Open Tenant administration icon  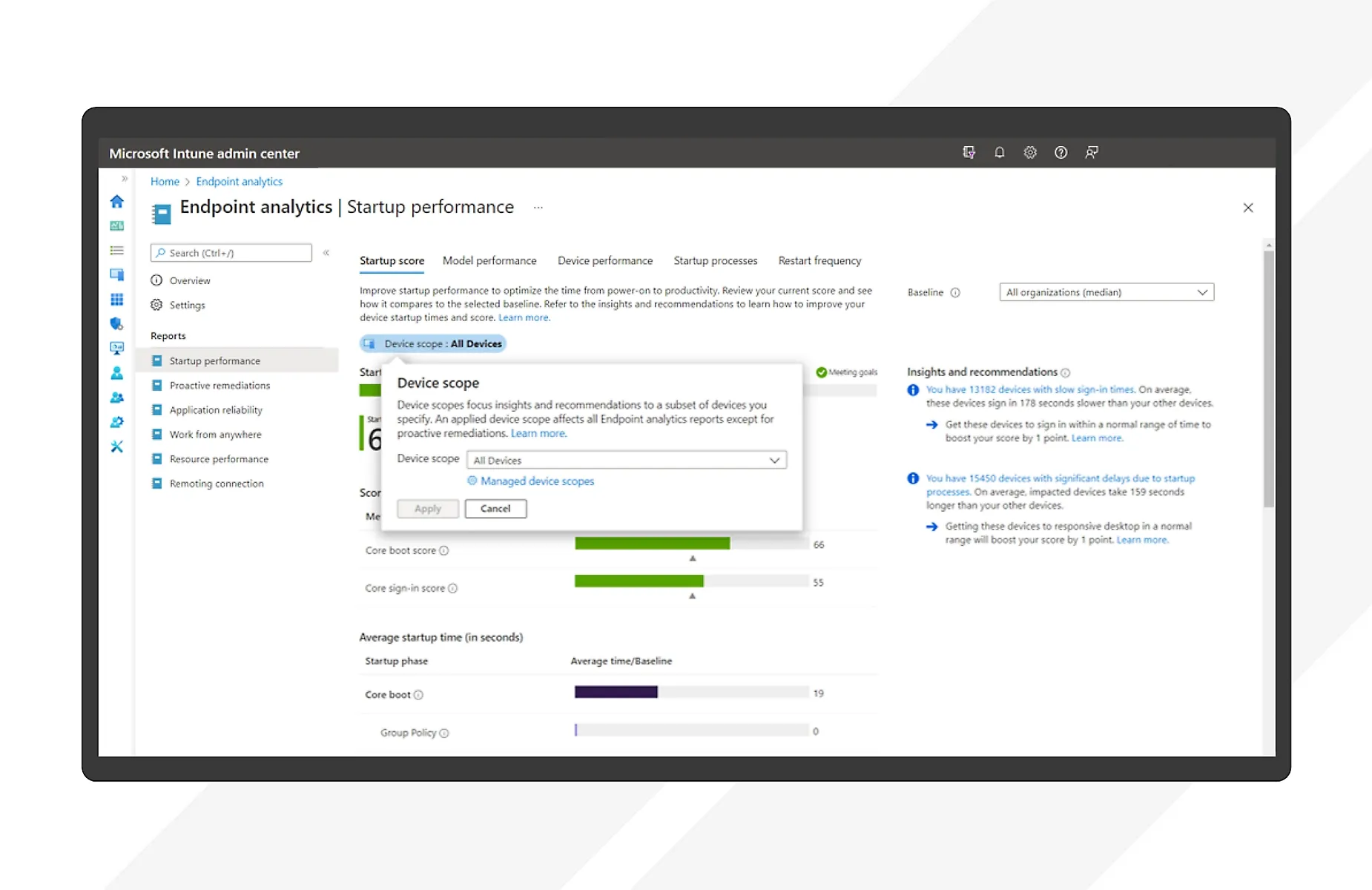tap(117, 422)
